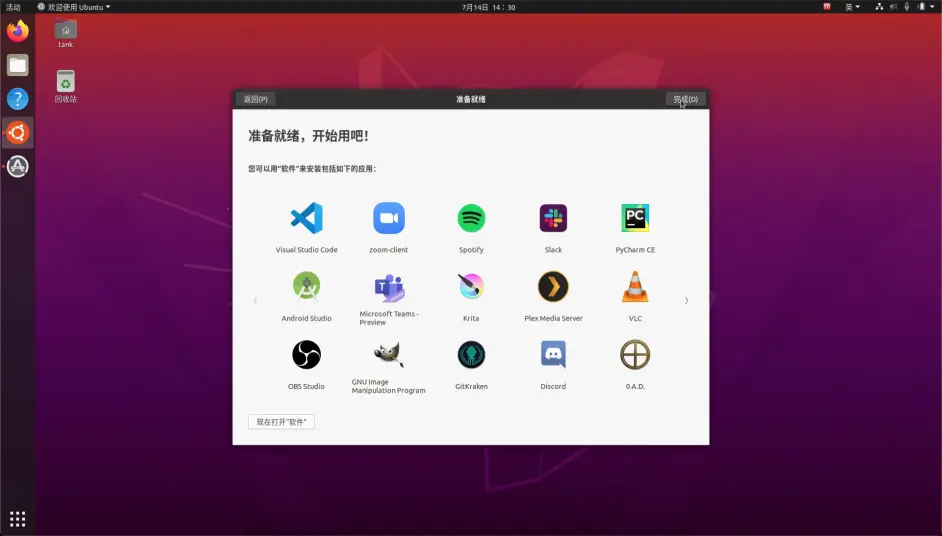942x536 pixels.
Task: Select the Android Studio icon
Action: click(306, 287)
